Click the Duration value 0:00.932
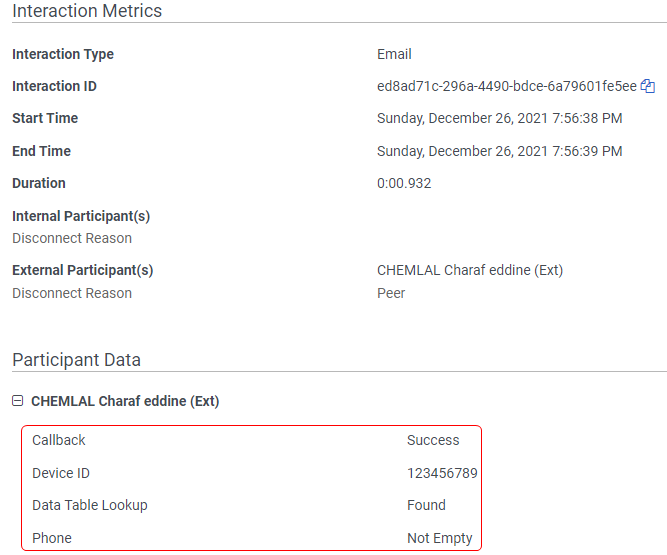The image size is (667, 555). pos(404,183)
